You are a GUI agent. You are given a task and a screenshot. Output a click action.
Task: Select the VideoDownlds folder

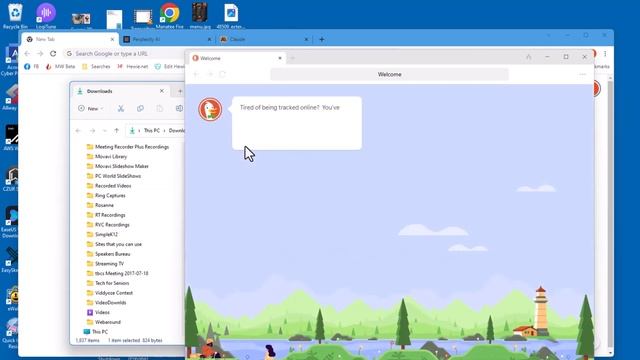(x=107, y=302)
